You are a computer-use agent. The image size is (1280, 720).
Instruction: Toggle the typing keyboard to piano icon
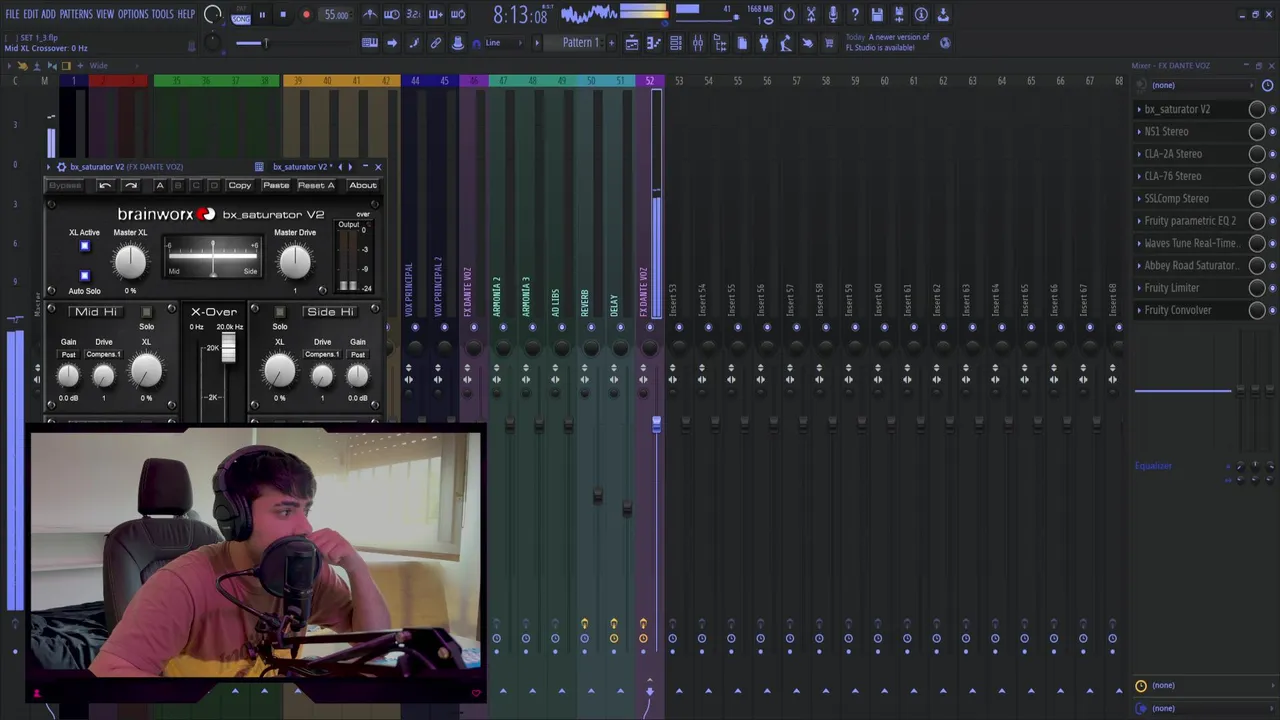[x=370, y=43]
